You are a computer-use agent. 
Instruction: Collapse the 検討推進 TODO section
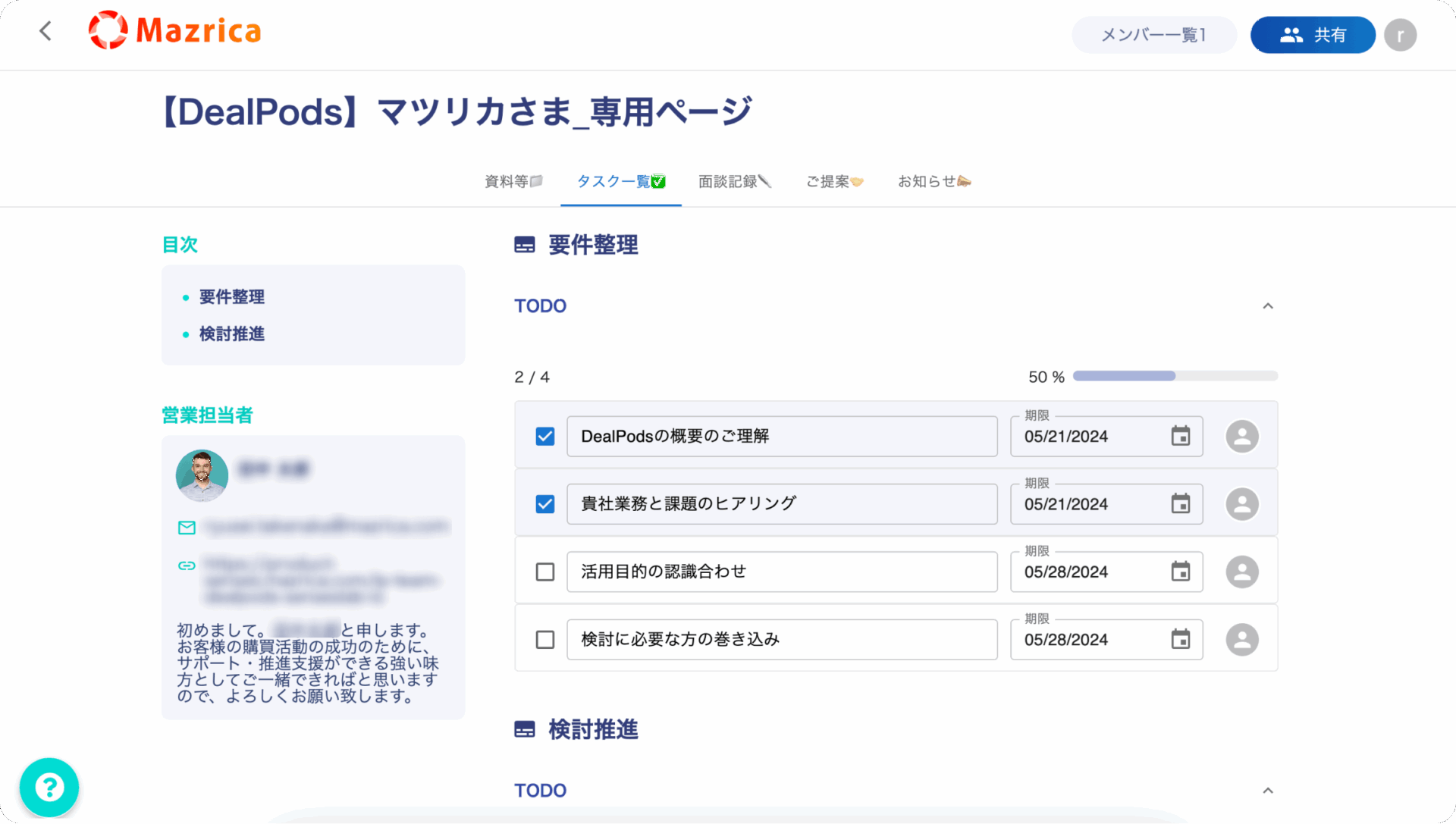point(1267,791)
